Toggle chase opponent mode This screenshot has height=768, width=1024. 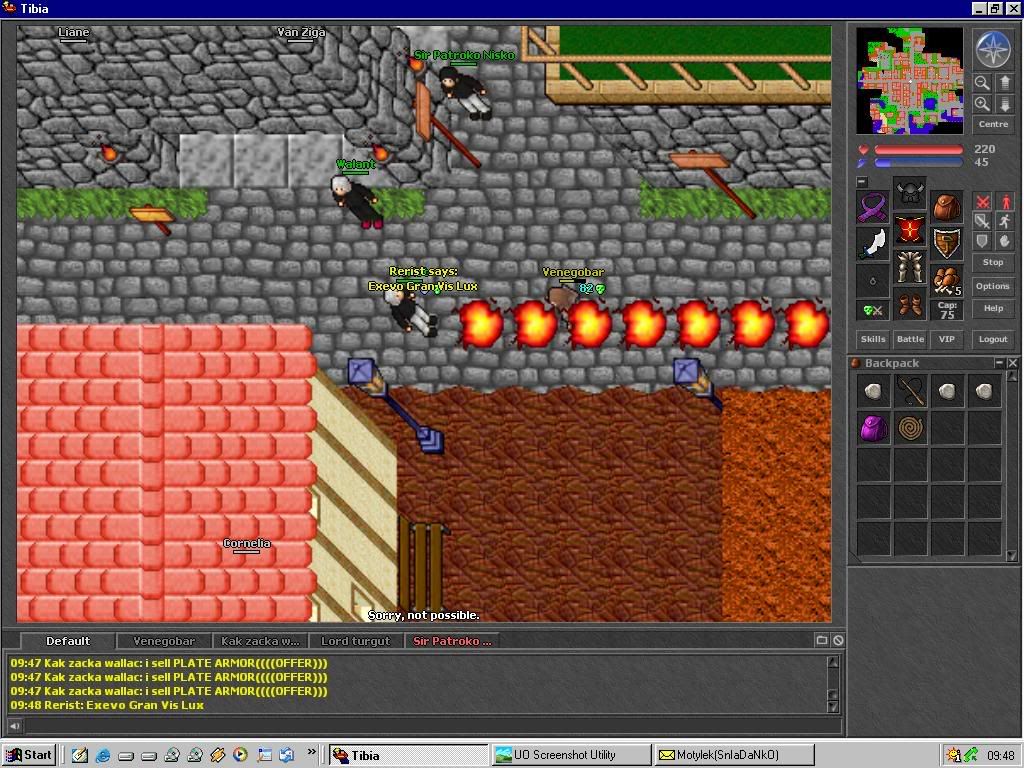(1004, 221)
